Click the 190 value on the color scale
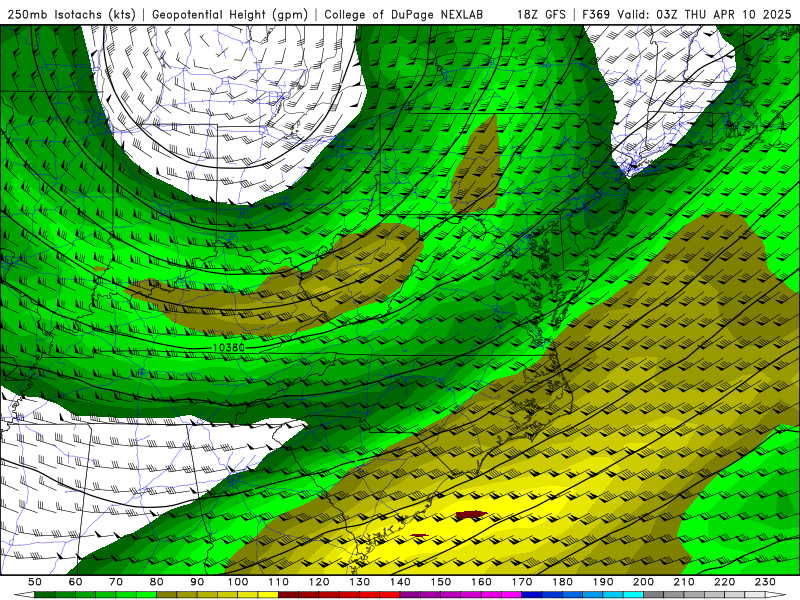This screenshot has width=800, height=600. point(603,582)
